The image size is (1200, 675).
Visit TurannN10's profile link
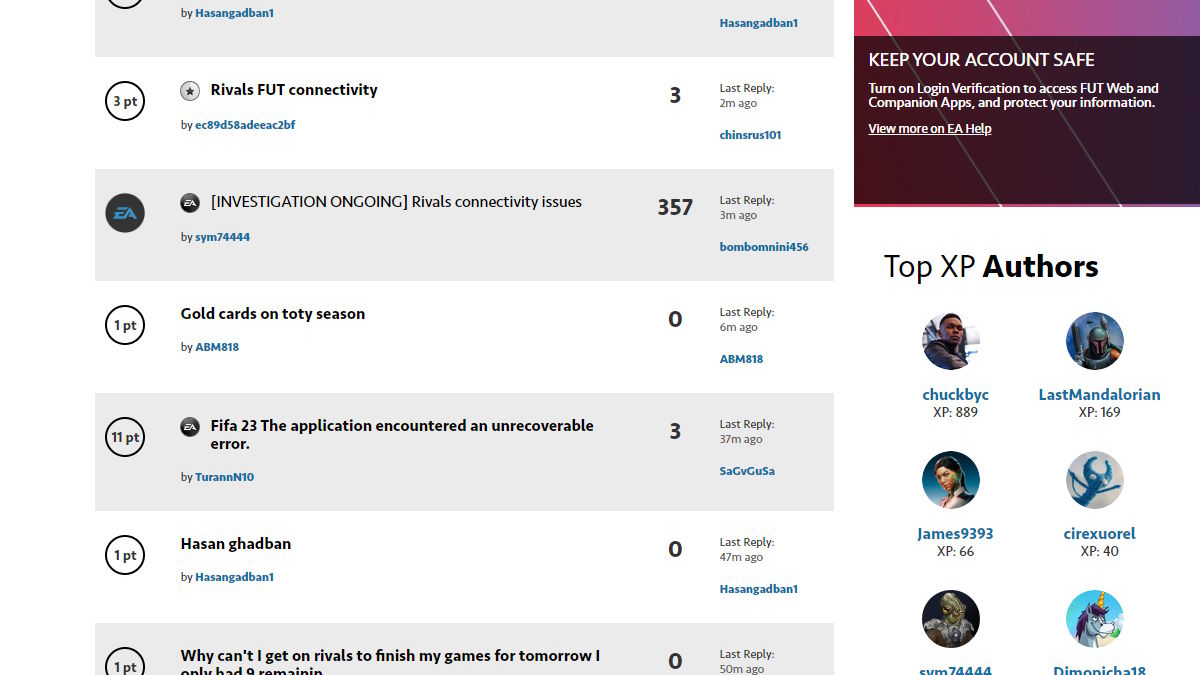point(224,478)
